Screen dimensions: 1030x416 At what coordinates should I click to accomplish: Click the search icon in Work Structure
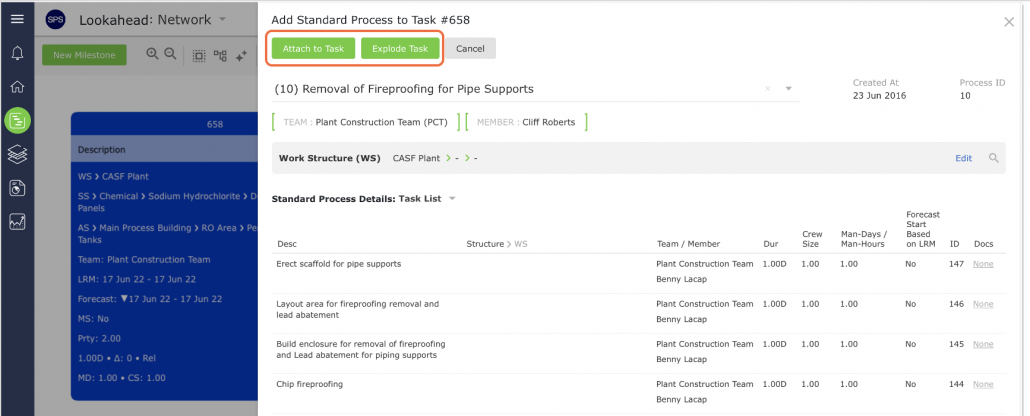click(x=993, y=158)
